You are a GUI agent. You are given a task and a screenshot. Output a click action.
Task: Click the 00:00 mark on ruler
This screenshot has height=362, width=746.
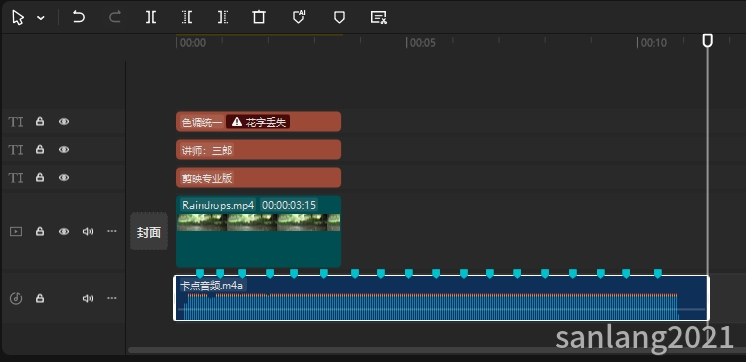pos(193,43)
